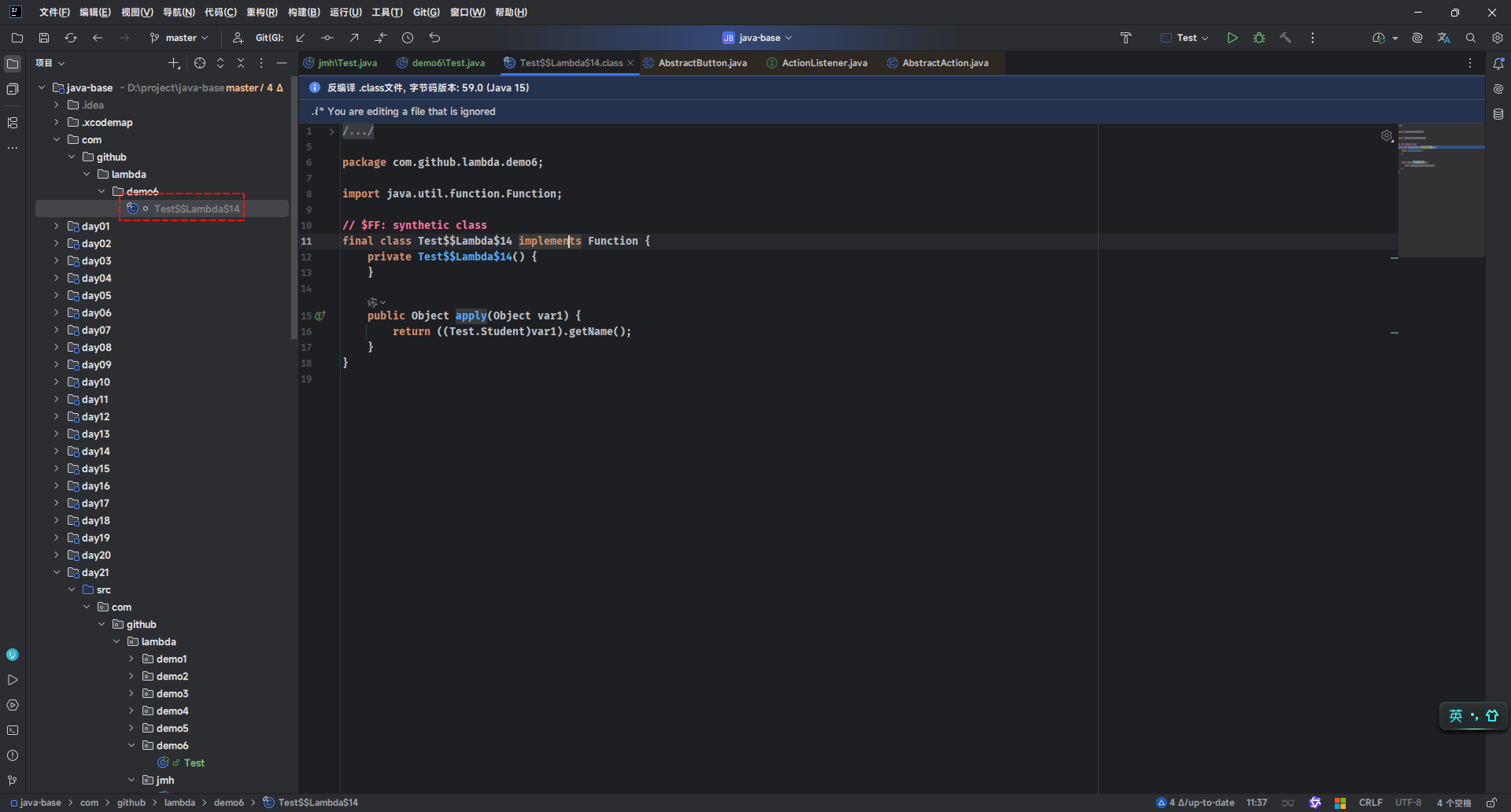The image size is (1511, 812).
Task: Open the Database tool window
Action: (1498, 115)
